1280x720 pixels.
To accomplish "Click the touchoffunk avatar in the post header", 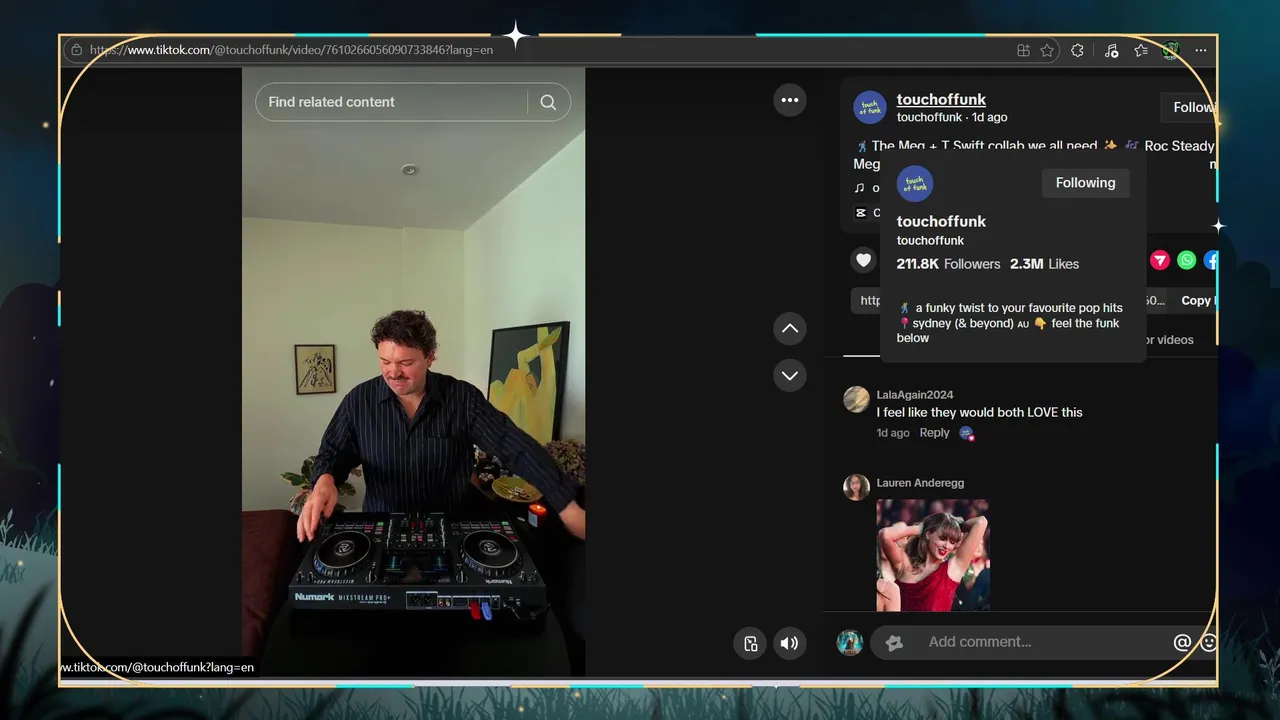I will coord(870,108).
